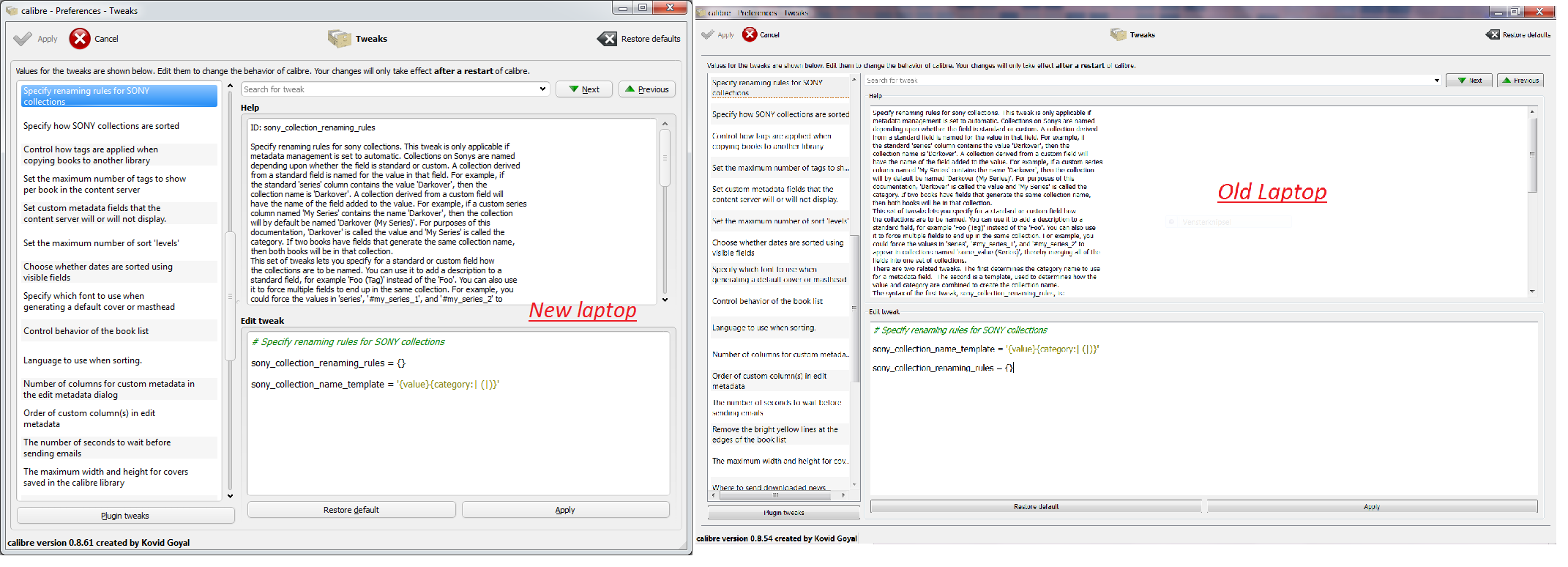Click the green Previous arrow in calibre 0.8.61
Screen dimensions: 1568x567
point(630,89)
